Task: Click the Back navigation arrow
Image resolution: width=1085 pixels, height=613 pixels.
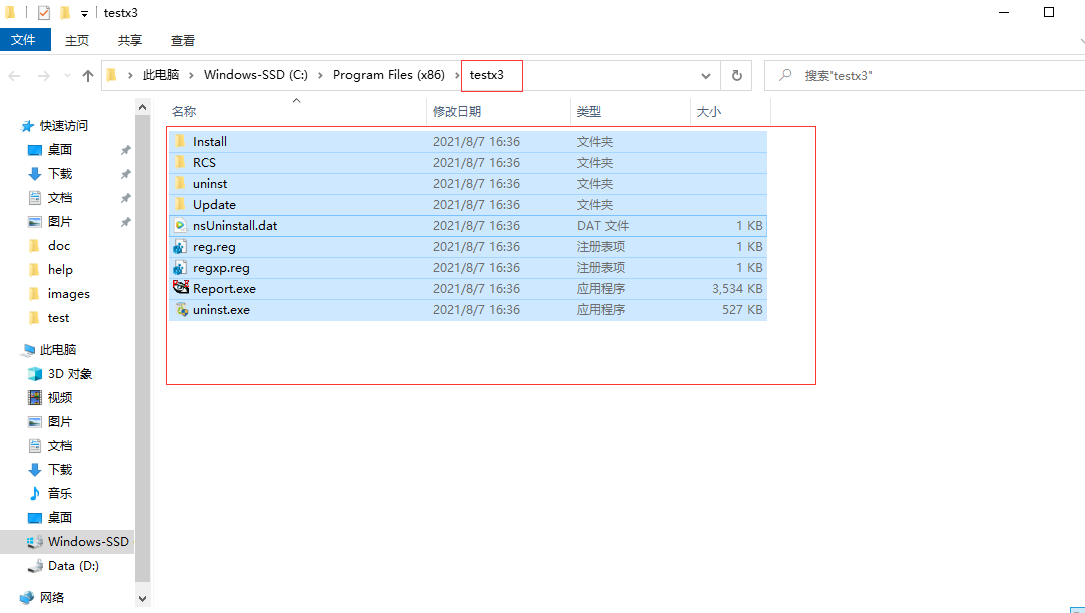Action: [15, 76]
